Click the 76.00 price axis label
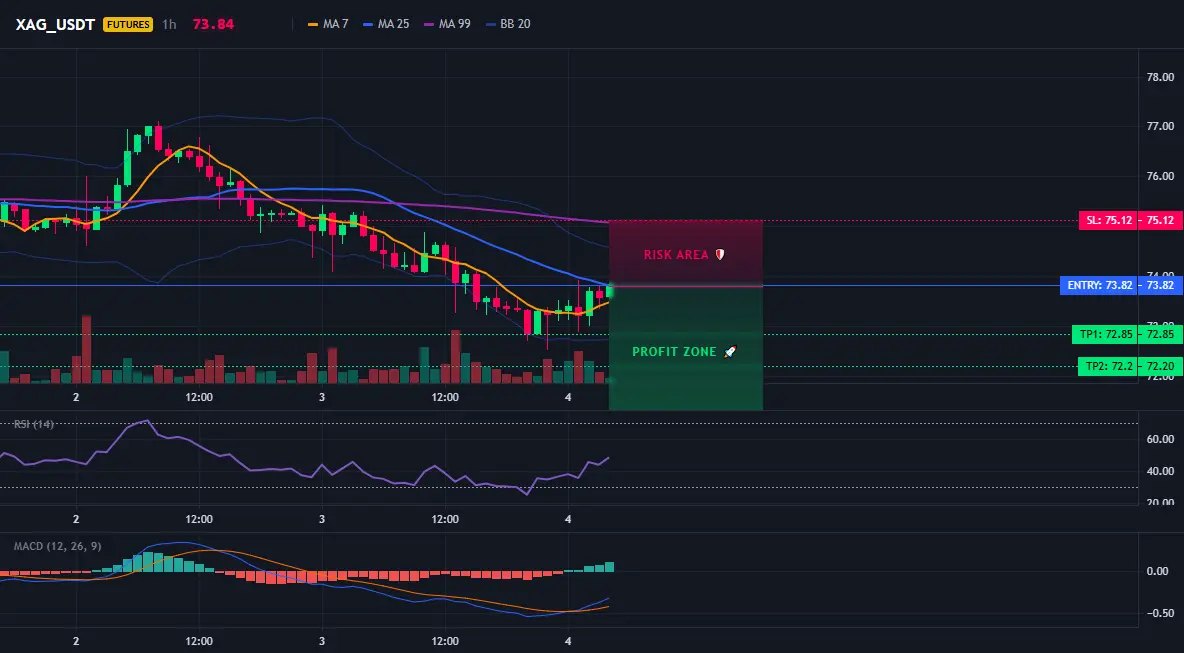This screenshot has width=1184, height=653. (1160, 176)
